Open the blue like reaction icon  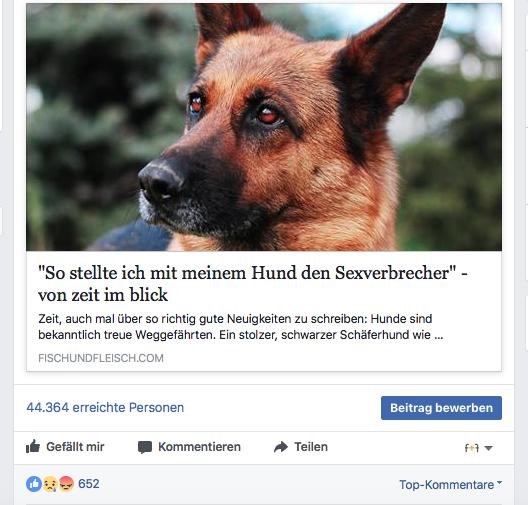[x=34, y=484]
